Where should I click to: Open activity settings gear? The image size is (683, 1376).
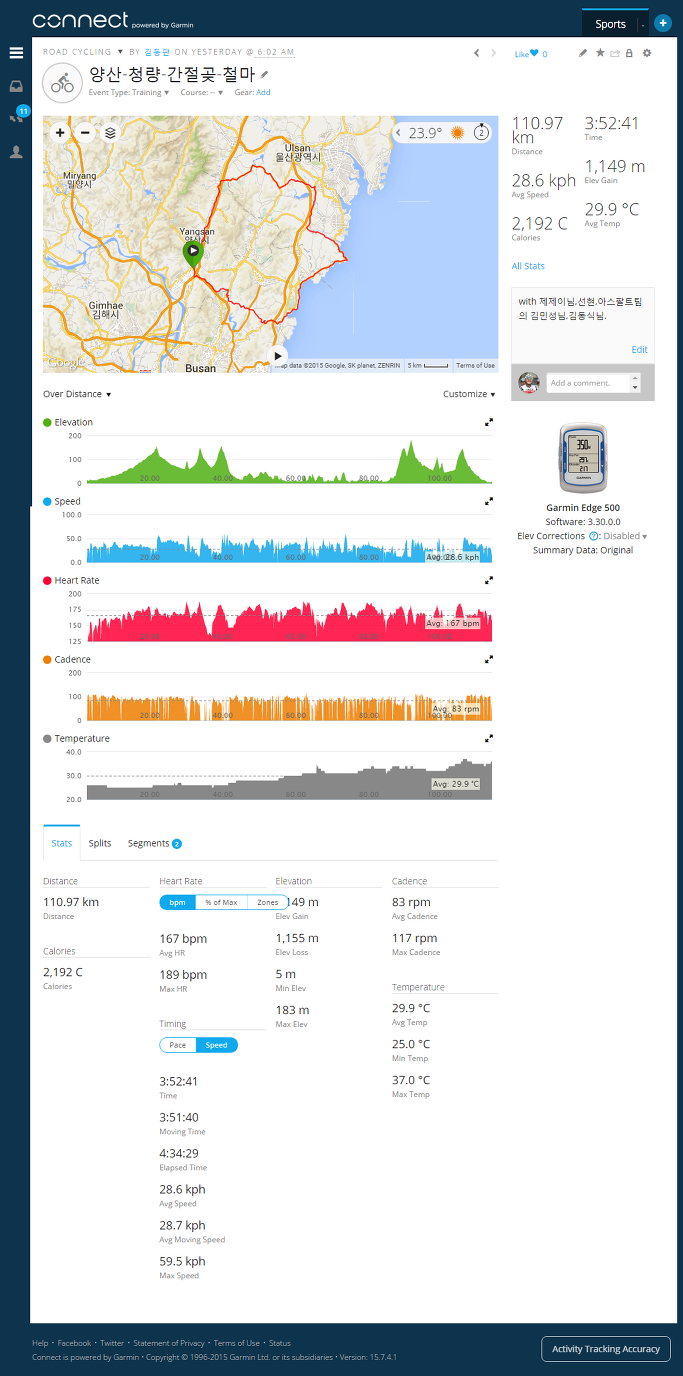647,53
